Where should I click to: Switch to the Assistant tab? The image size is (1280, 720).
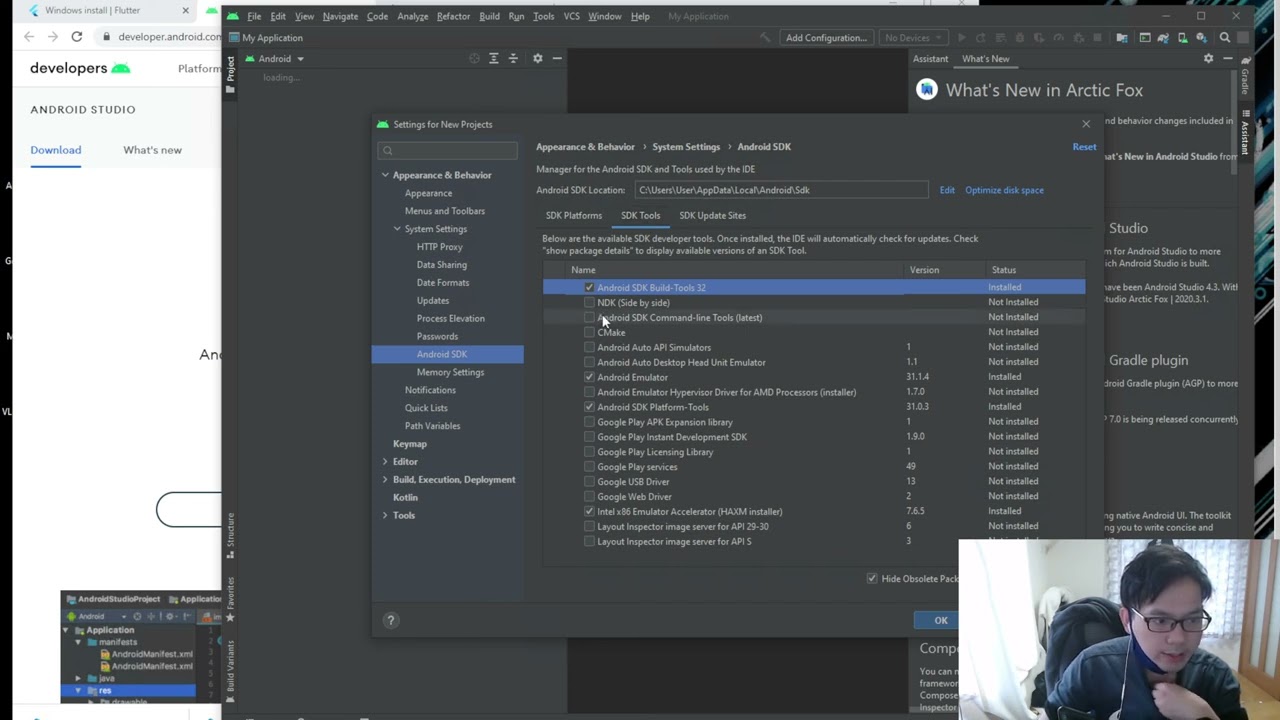point(930,59)
